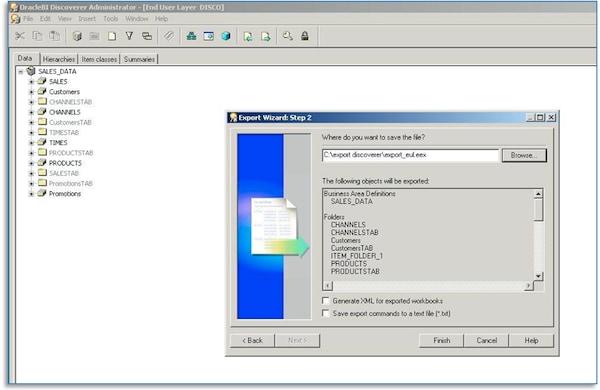
Task: Expand the PRODUCTS folder node in tree
Action: (x=32, y=163)
